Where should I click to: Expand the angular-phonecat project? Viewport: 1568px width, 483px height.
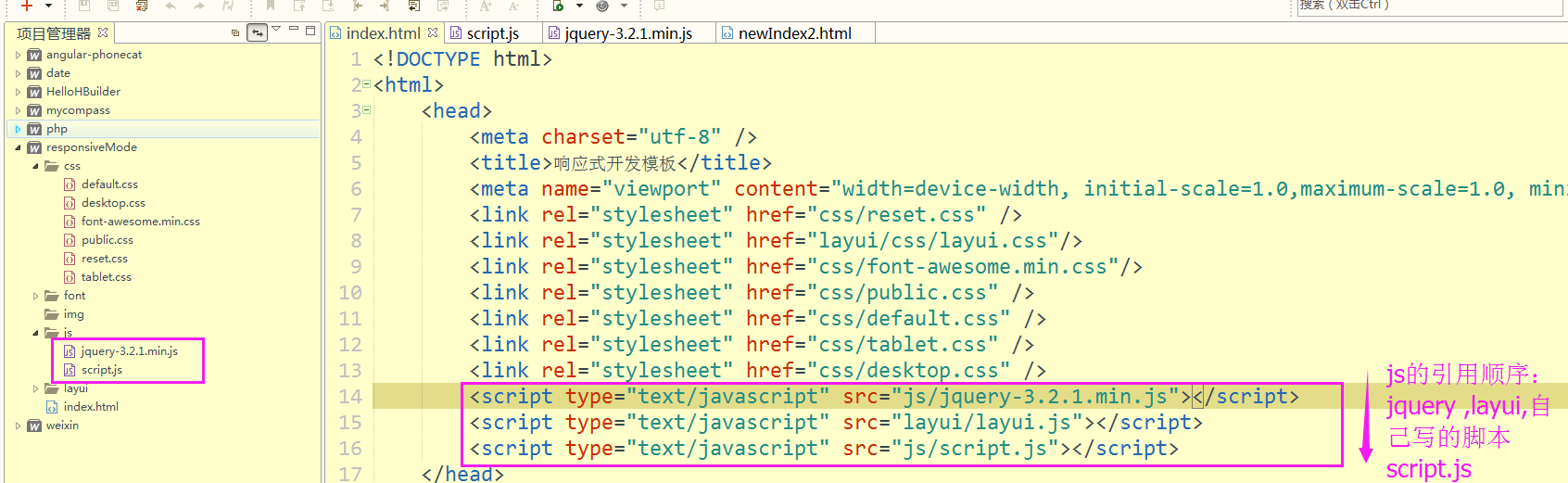(18, 55)
